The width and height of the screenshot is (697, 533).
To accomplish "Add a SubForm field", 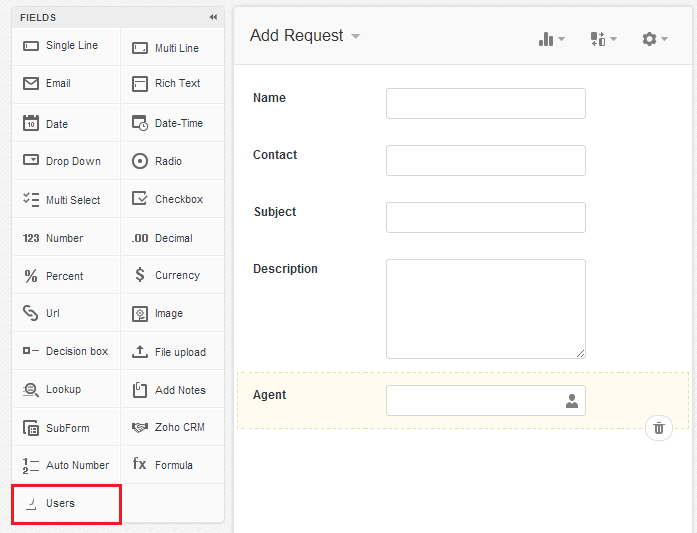I will pos(66,428).
